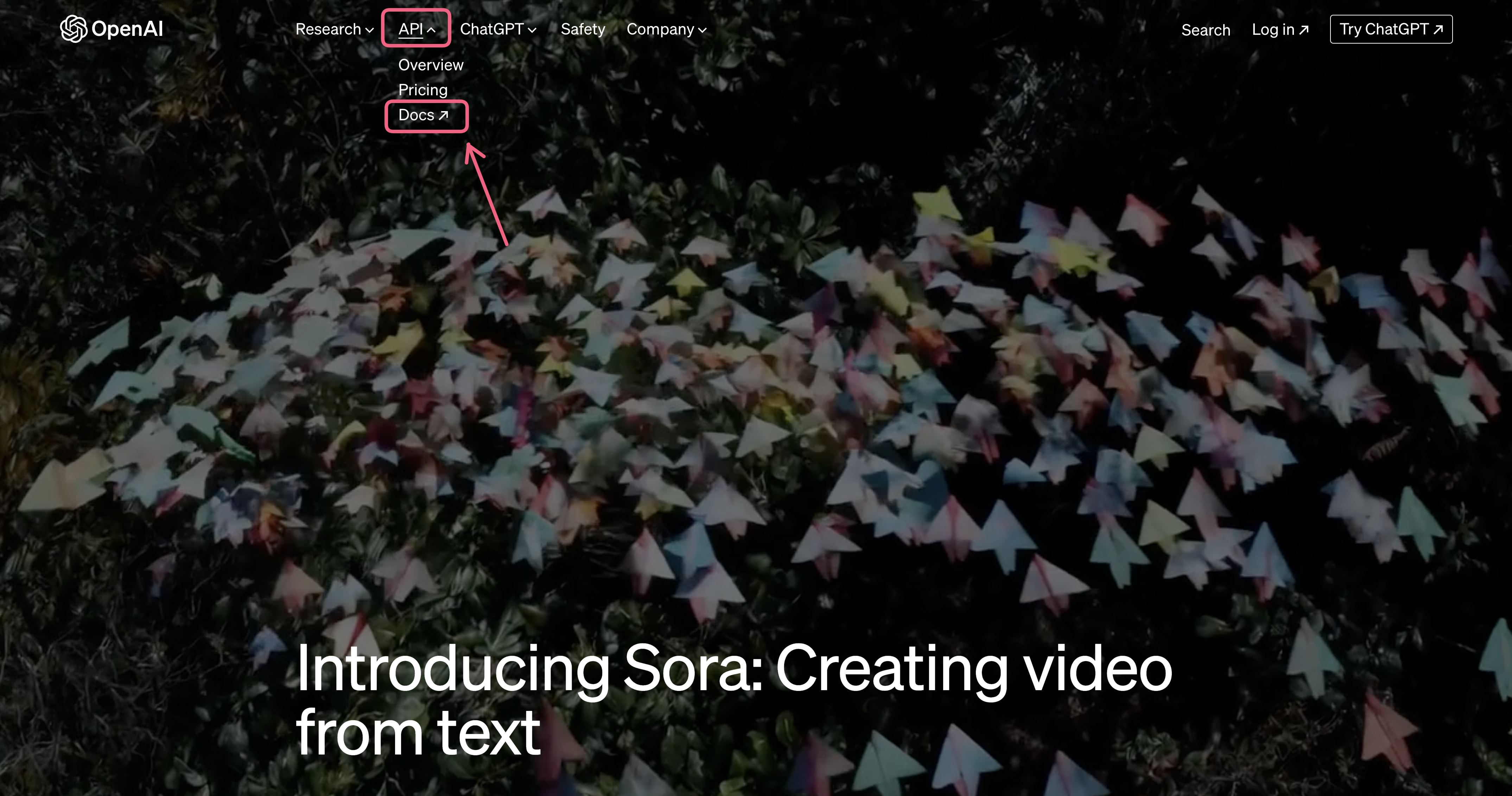Image resolution: width=1512 pixels, height=796 pixels.
Task: Open the Company dropdown menu
Action: pos(660,29)
